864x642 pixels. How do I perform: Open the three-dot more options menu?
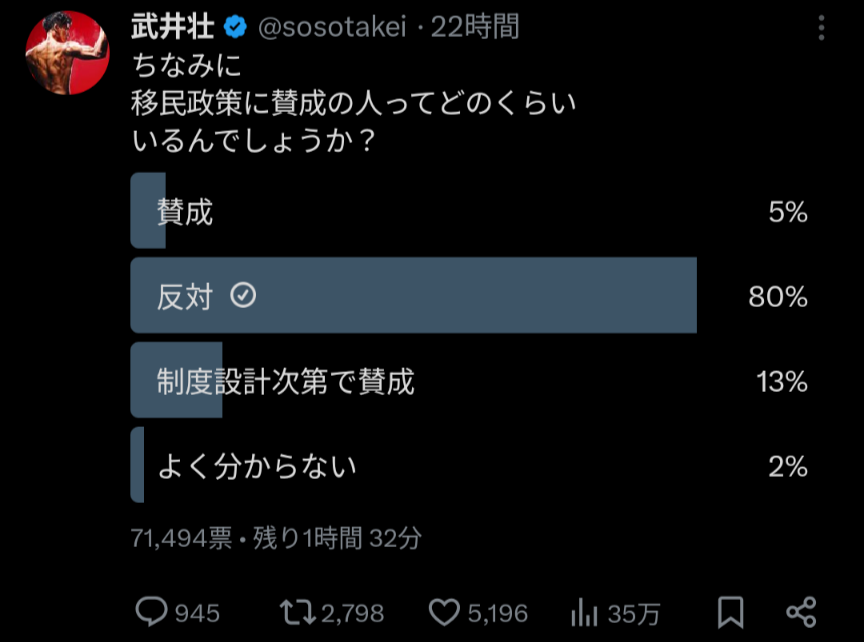click(x=821, y=28)
